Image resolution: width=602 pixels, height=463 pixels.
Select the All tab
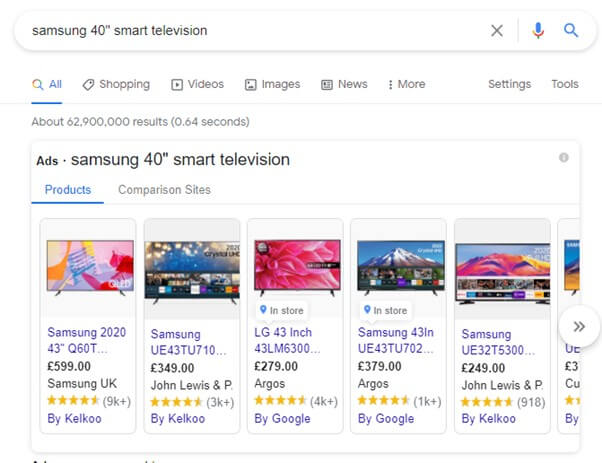click(47, 84)
